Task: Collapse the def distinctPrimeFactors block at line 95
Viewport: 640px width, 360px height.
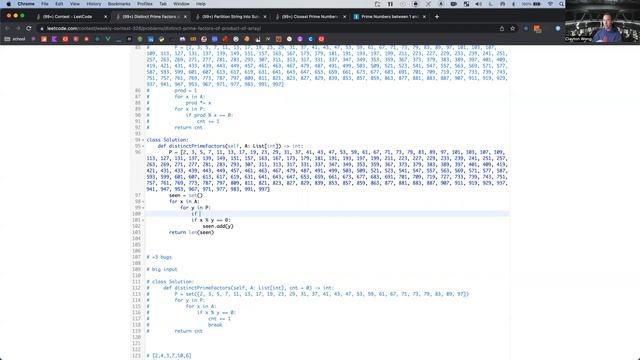Action: [x=143, y=146]
